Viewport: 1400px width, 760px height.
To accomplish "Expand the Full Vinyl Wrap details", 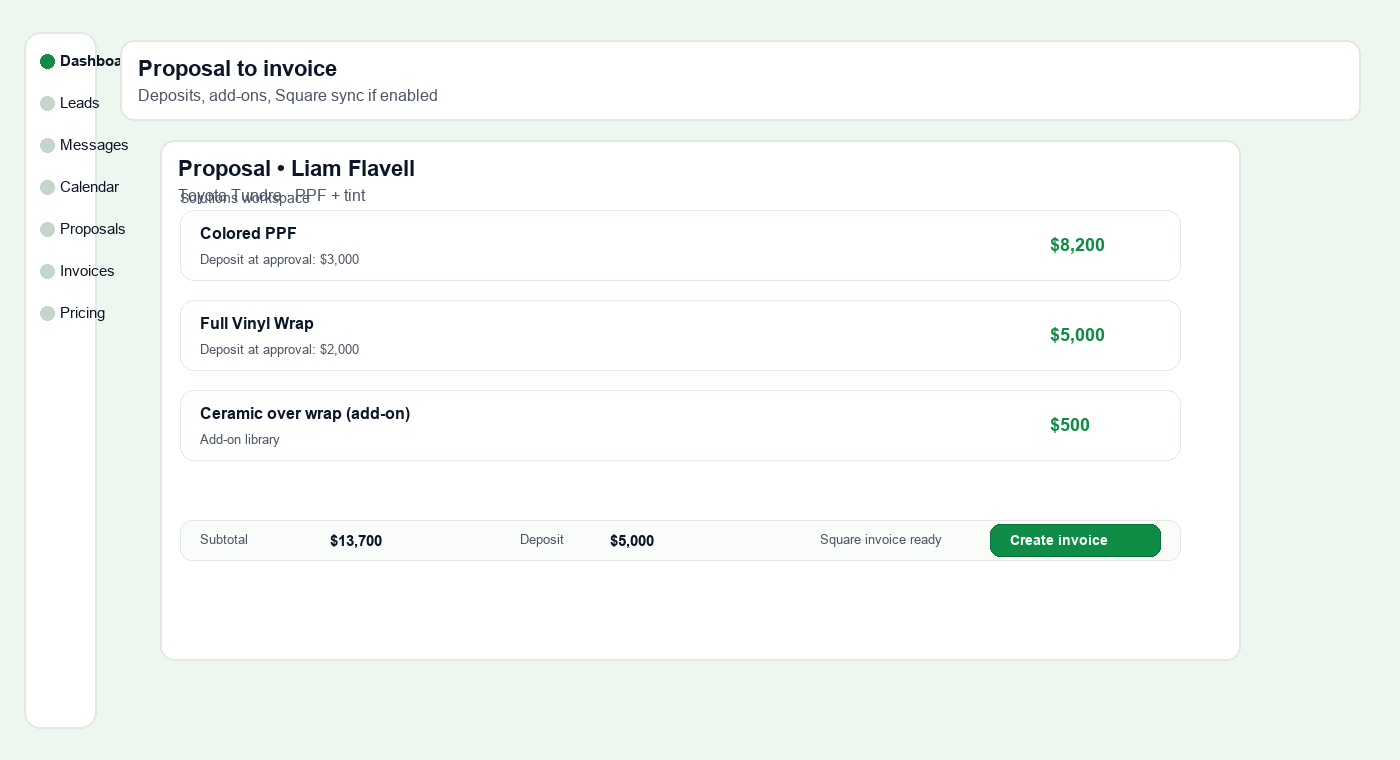I will click(279, 349).
